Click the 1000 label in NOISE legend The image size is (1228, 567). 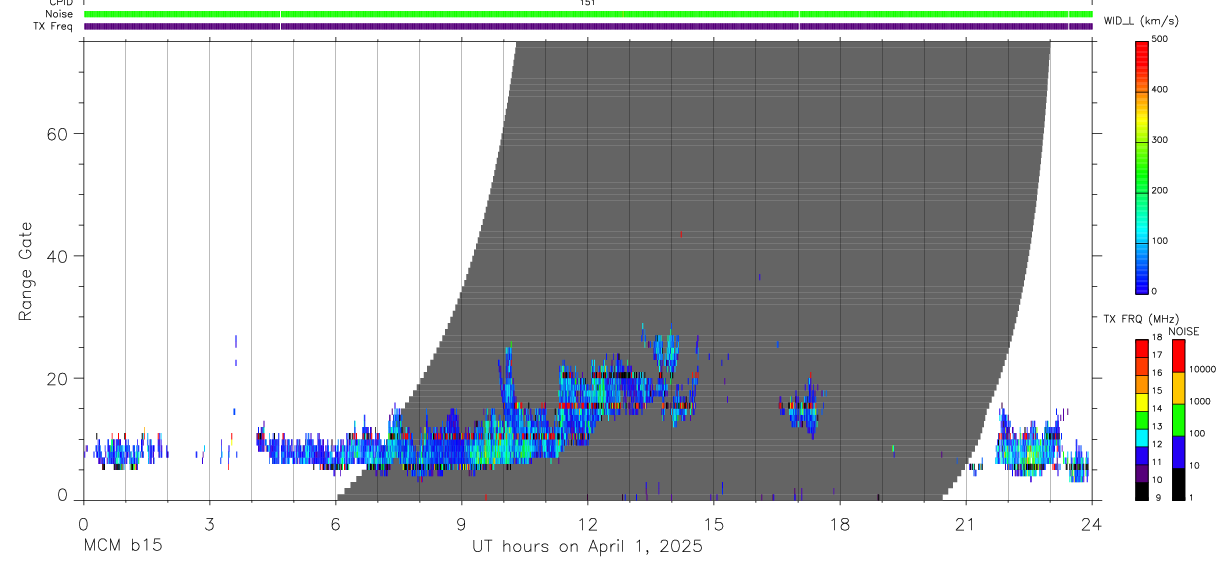[x=1201, y=401]
